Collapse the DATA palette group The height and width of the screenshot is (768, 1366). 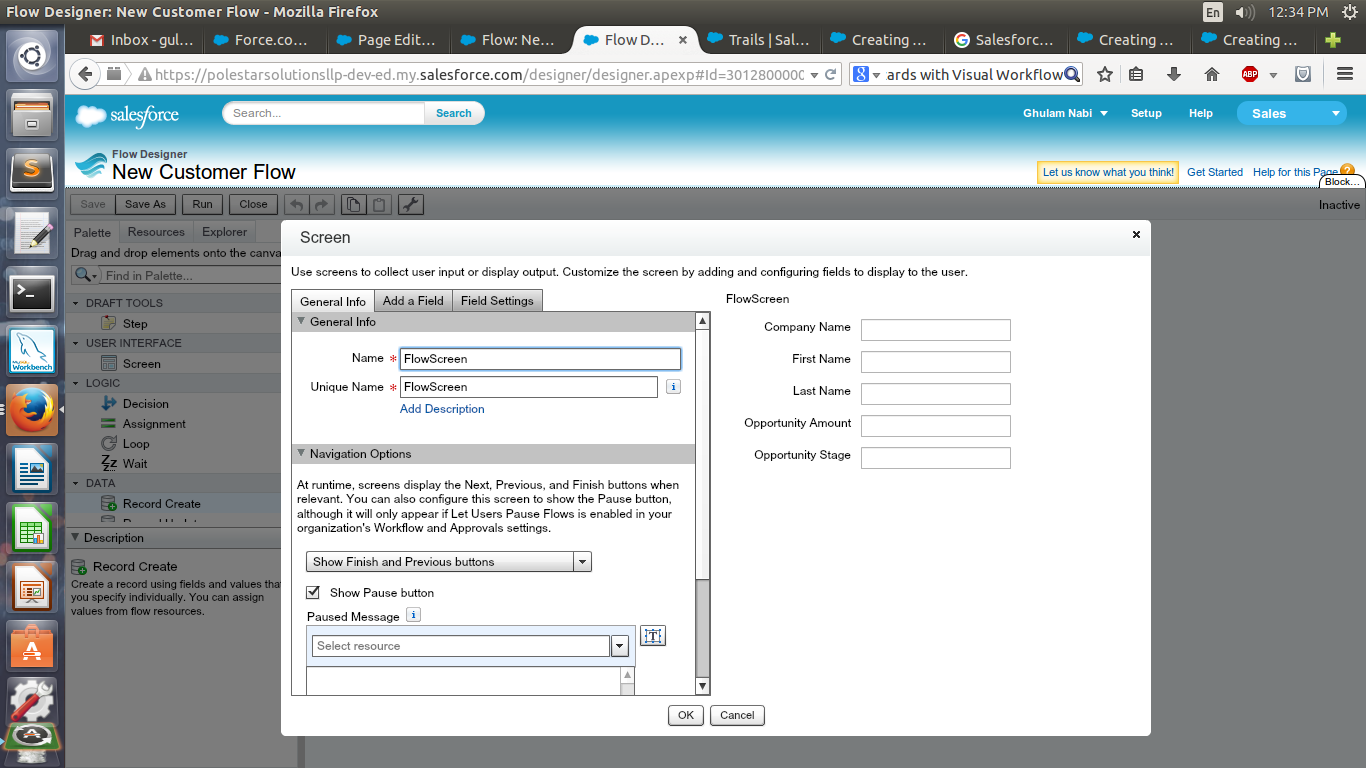[x=76, y=483]
